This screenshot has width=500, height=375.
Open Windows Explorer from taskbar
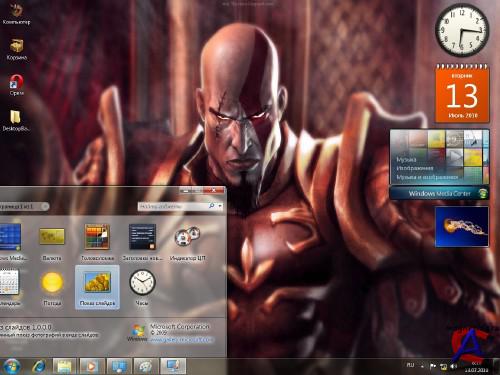65,366
